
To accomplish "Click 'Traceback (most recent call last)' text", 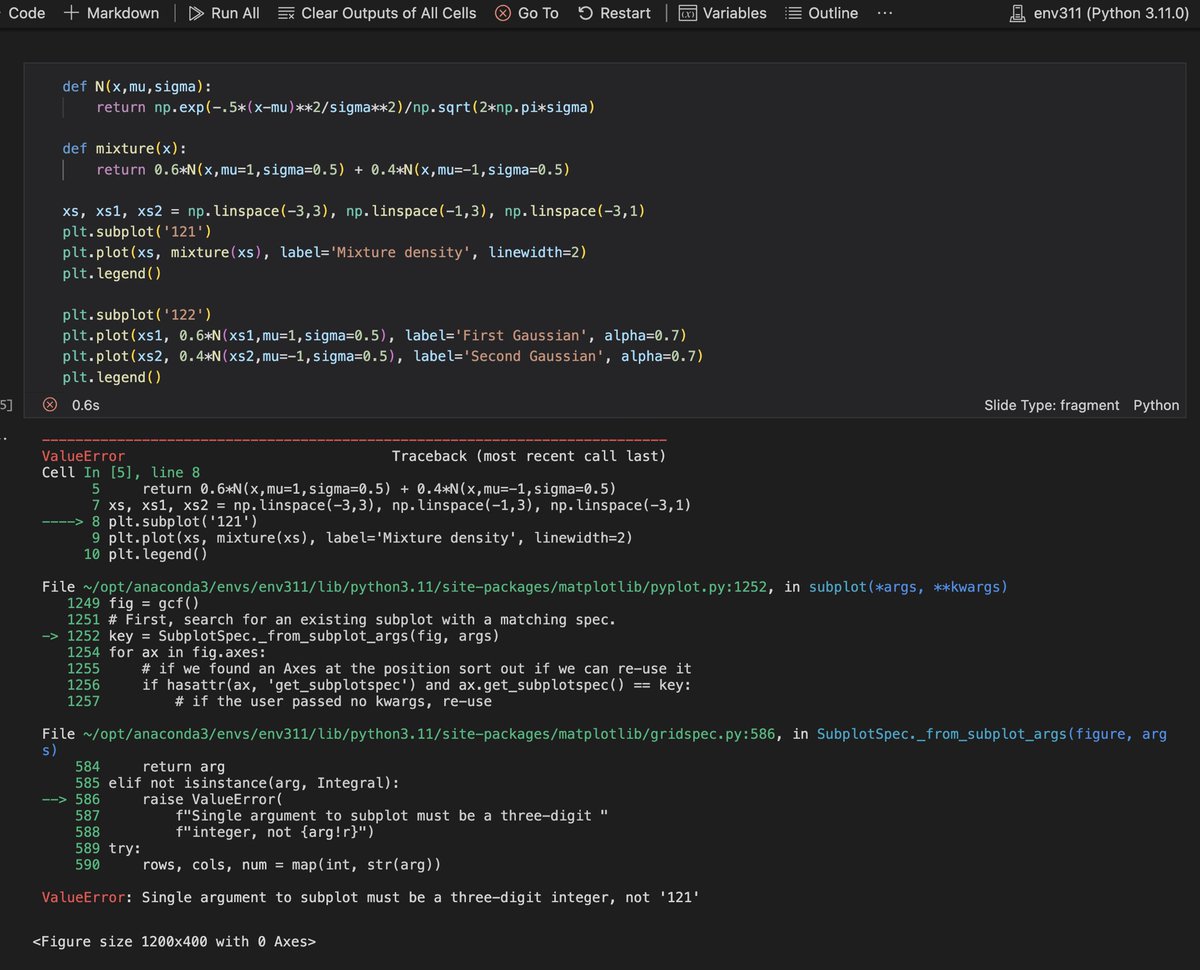I will pos(529,456).
